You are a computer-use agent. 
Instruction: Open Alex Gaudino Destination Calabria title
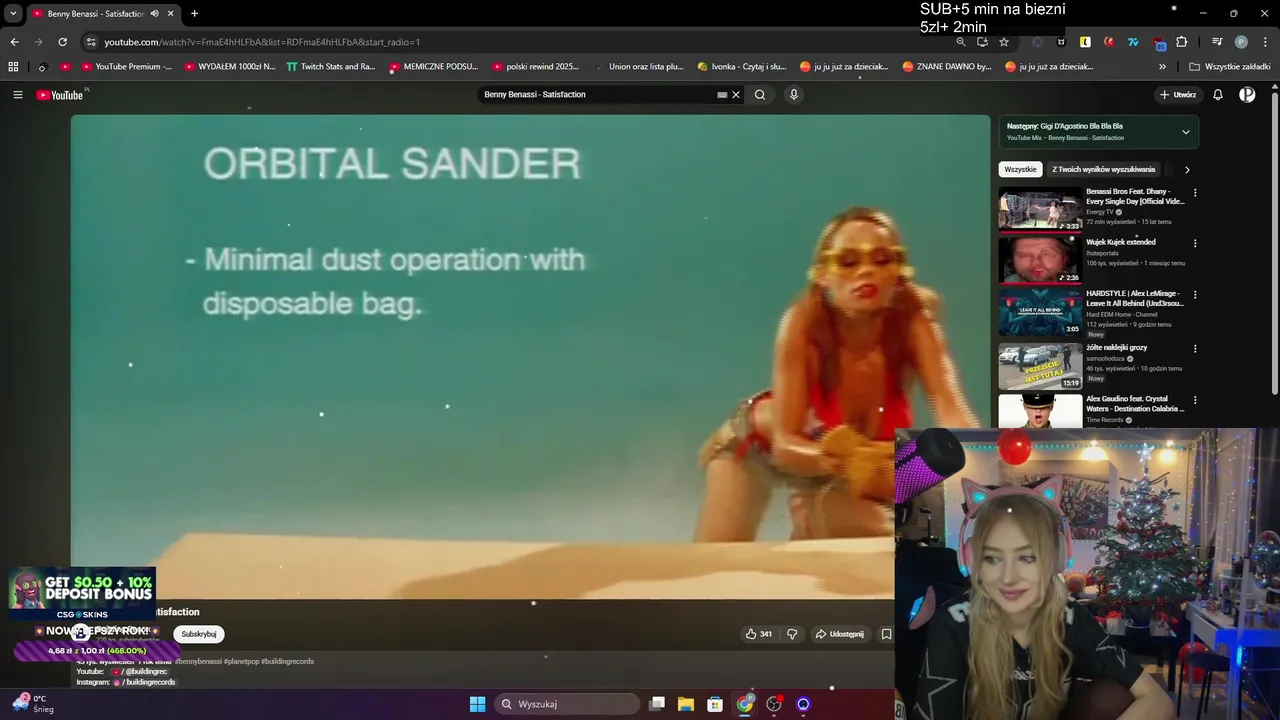point(1135,404)
